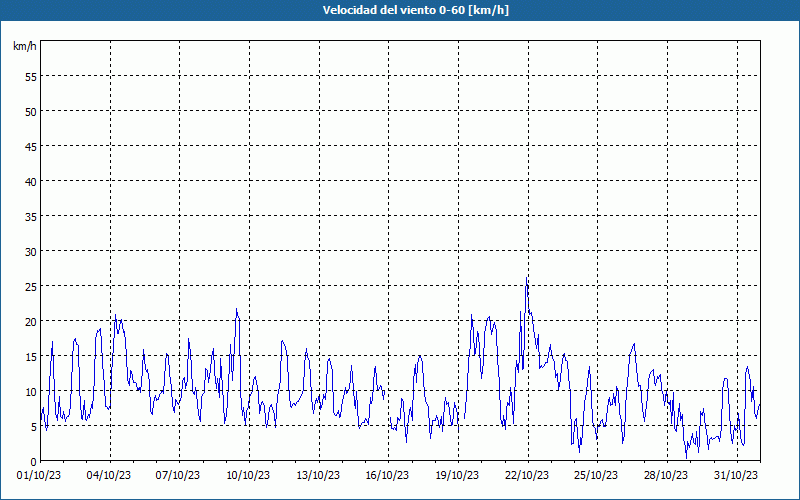Screen dimensions: 800x500
Task: Click the 45 value on the y-axis
Action: click(x=31, y=146)
